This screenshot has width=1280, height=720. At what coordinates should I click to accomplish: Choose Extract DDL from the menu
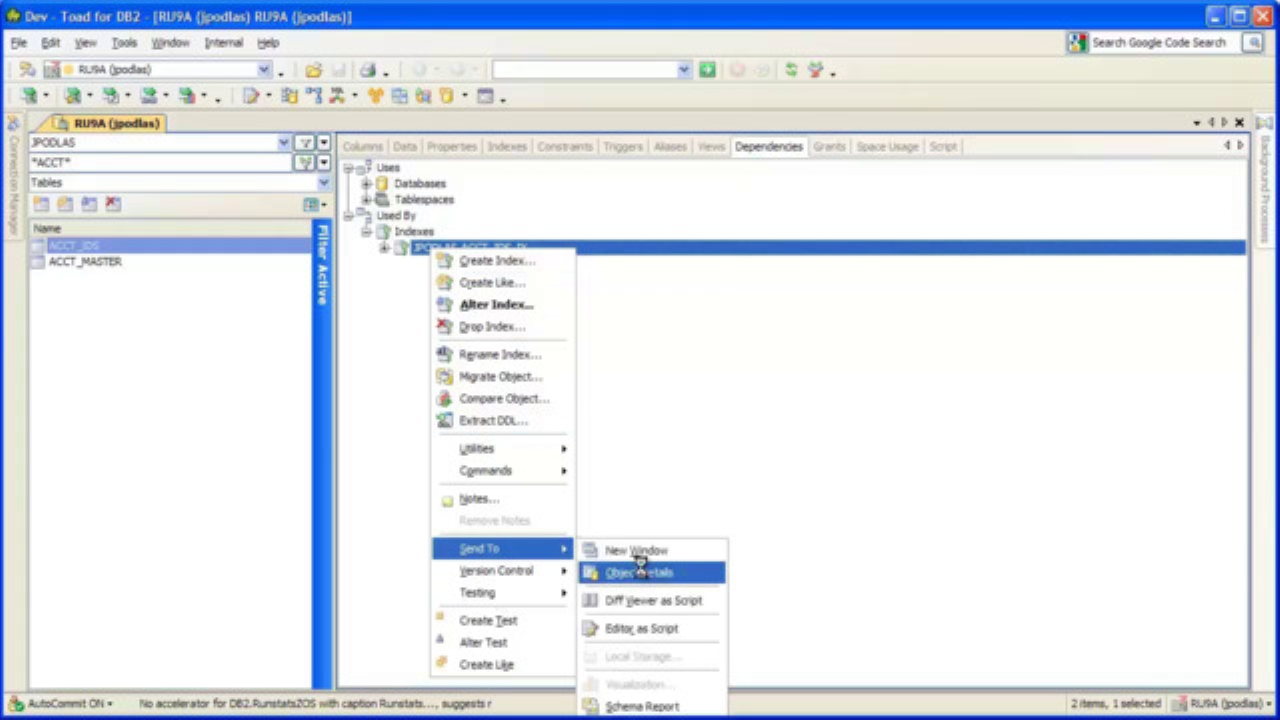(x=492, y=420)
